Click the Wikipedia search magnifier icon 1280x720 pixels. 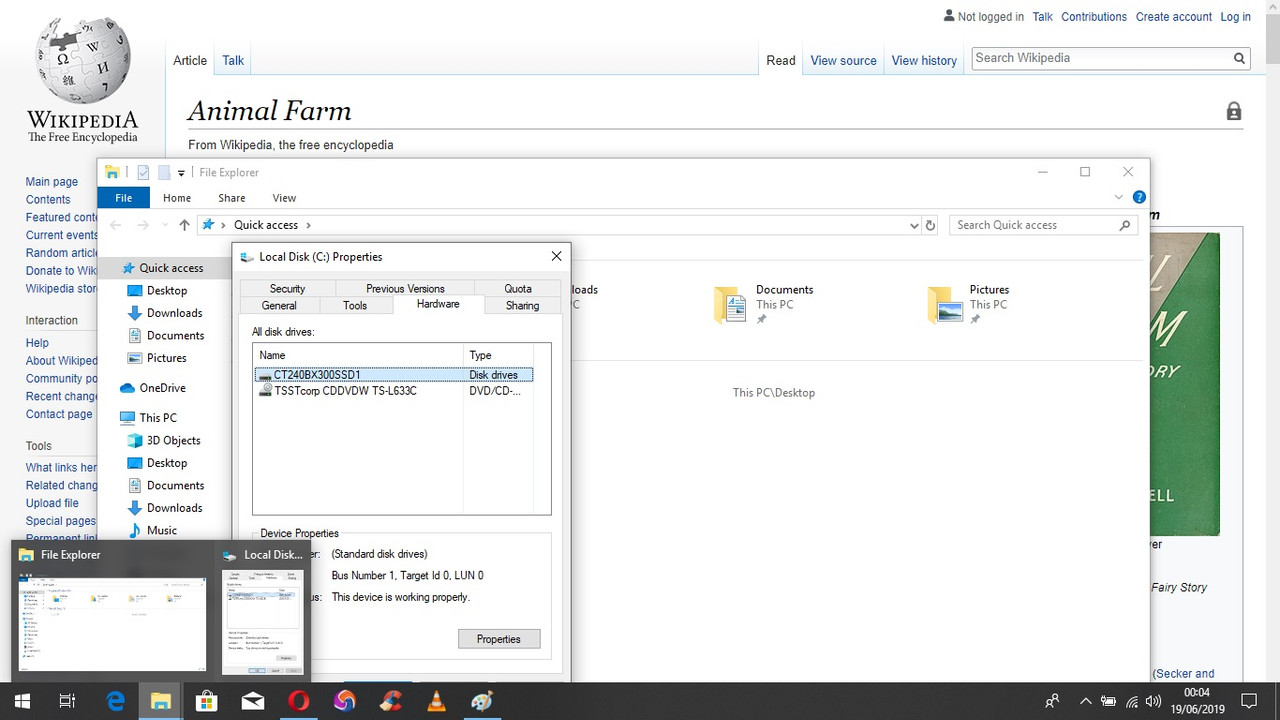click(1239, 58)
